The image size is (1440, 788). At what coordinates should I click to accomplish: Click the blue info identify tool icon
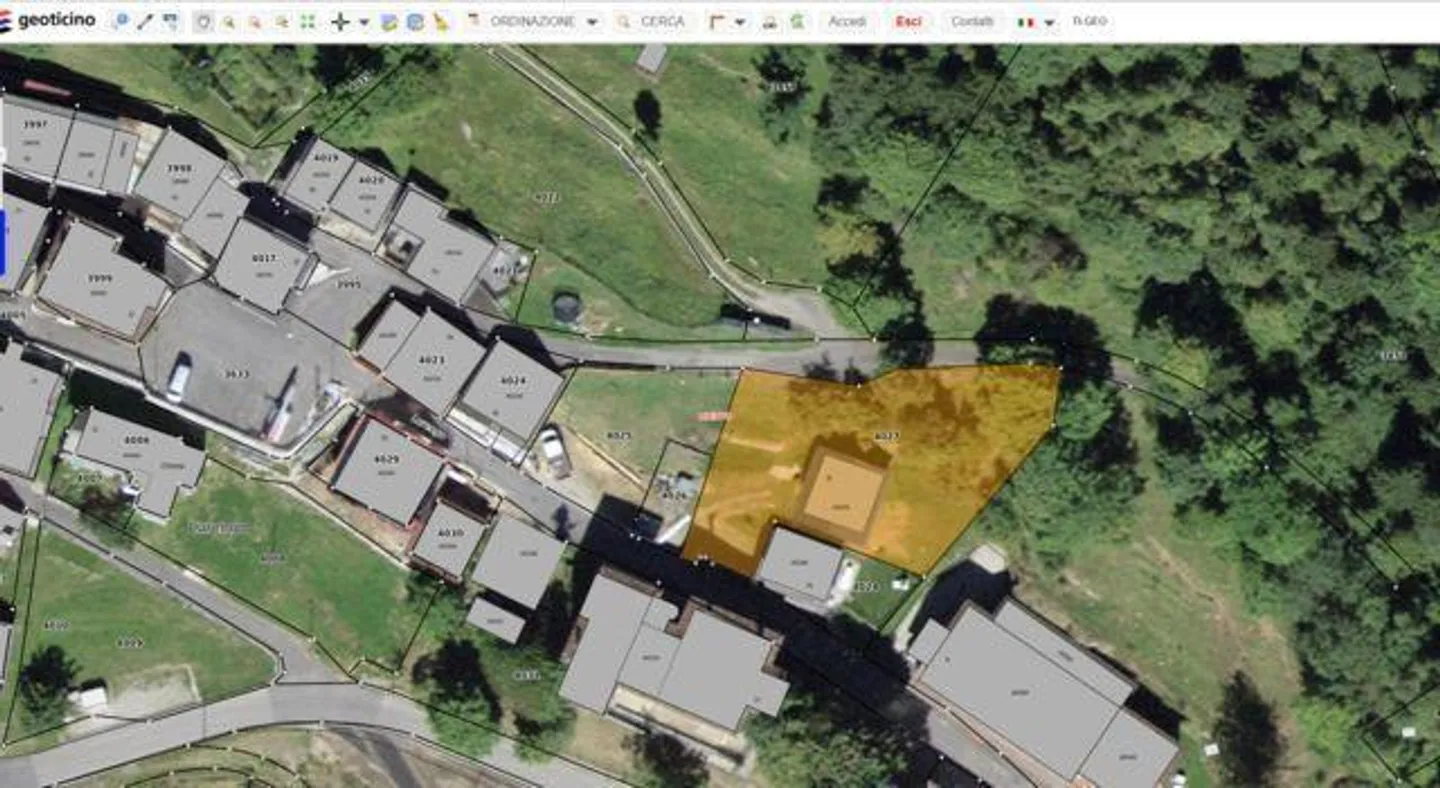click(121, 21)
